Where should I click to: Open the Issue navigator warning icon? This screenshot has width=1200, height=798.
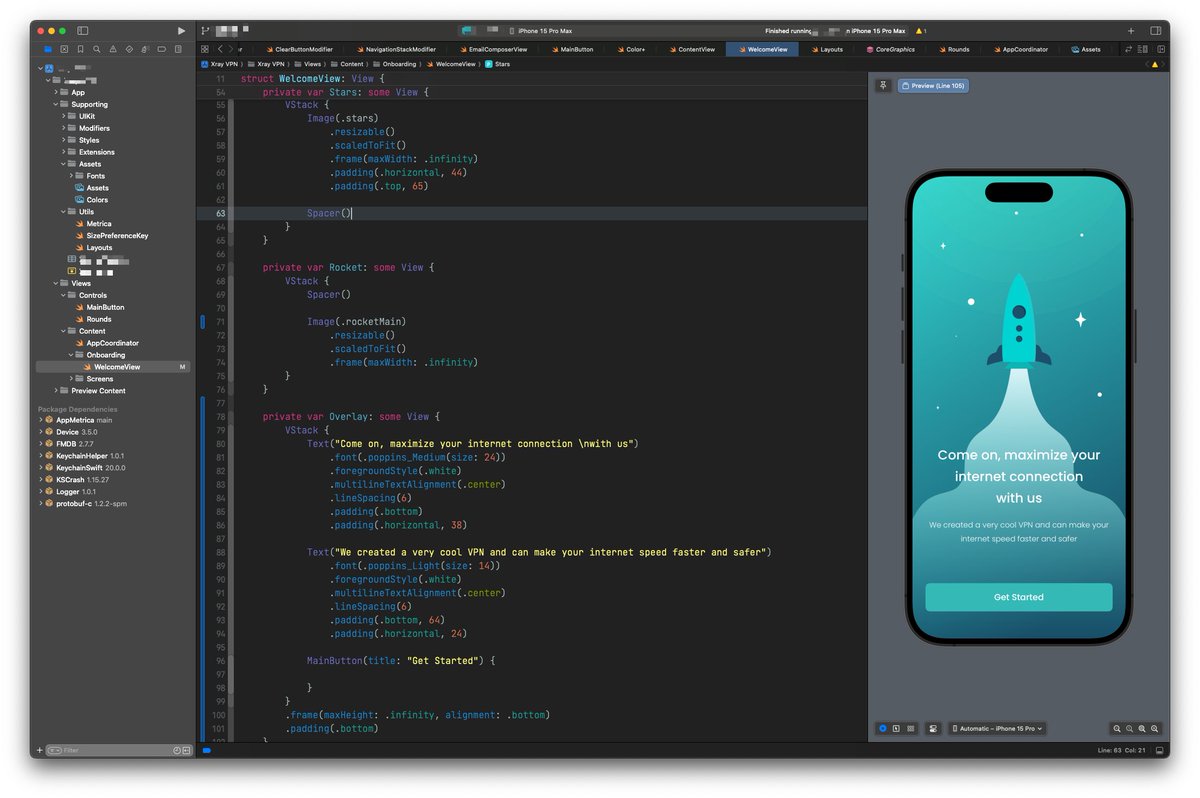(114, 48)
